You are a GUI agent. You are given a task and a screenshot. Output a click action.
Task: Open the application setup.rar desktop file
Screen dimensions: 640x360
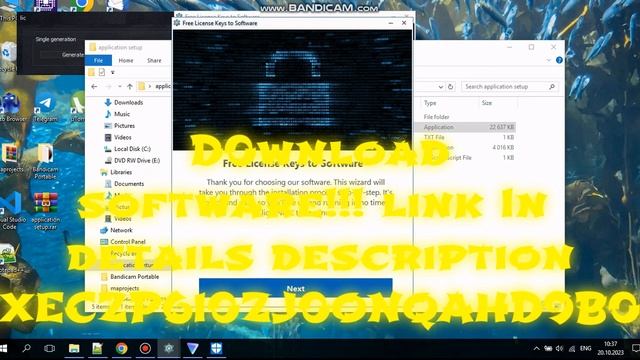pos(45,211)
